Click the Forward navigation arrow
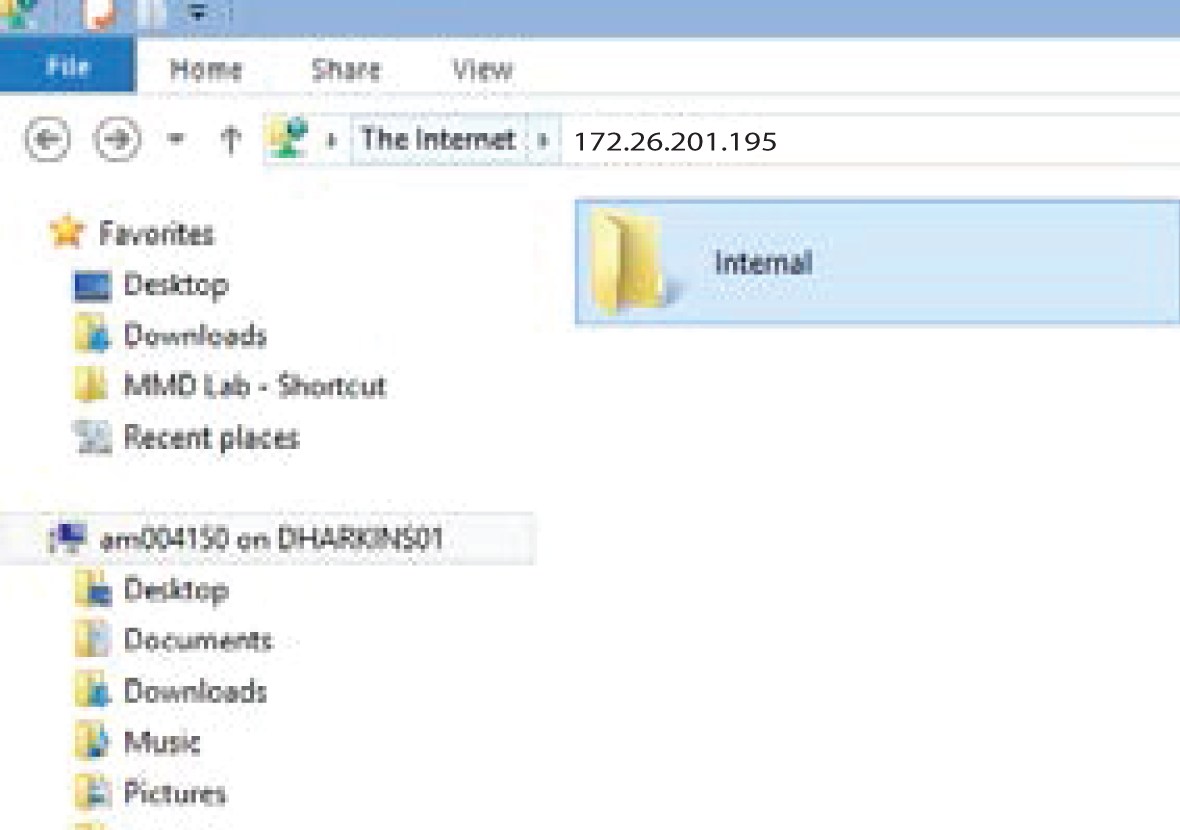The image size is (1180, 830). 117,139
